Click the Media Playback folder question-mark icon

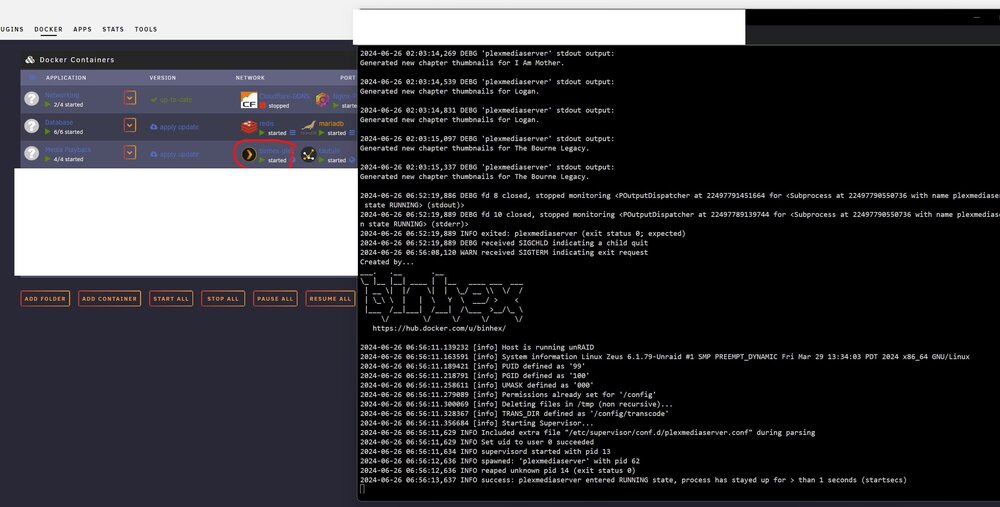31,153
